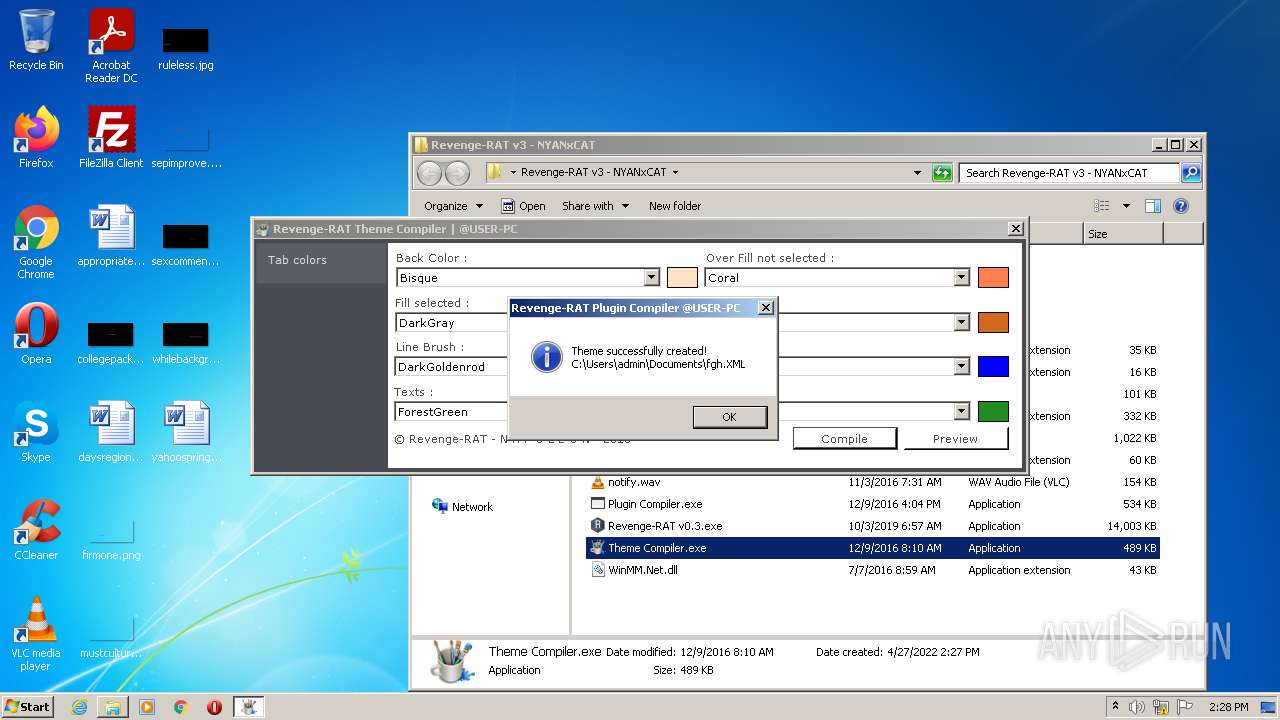Click Open in the Explorer toolbar

tap(523, 206)
